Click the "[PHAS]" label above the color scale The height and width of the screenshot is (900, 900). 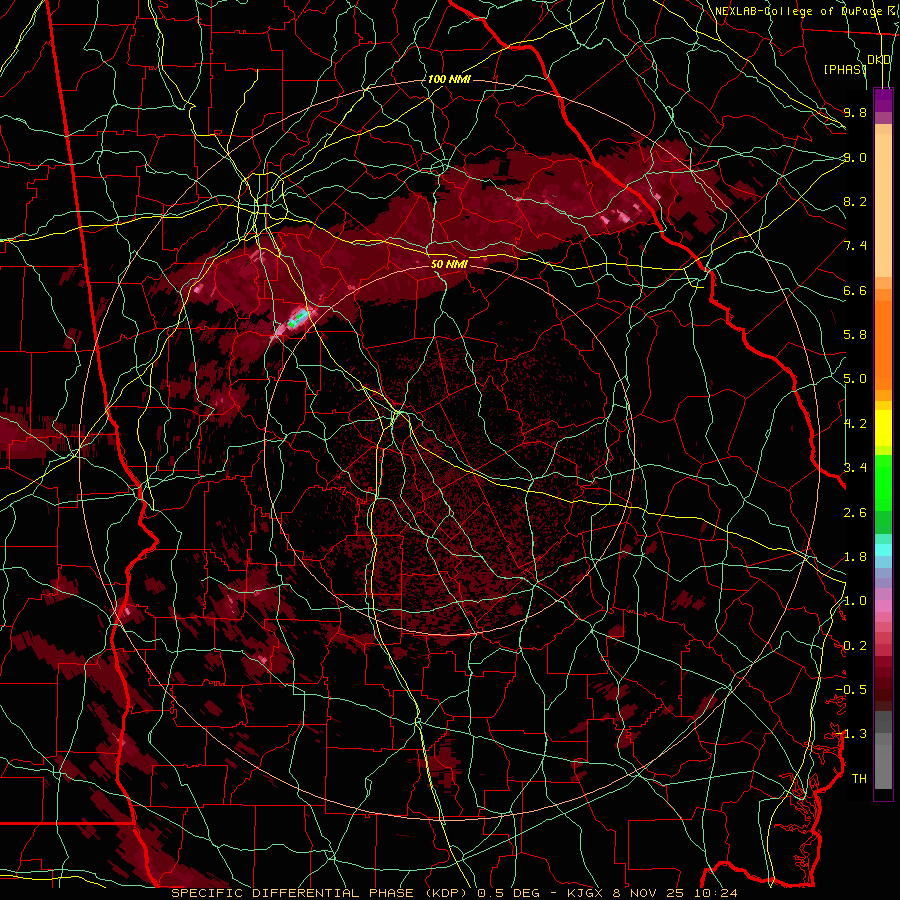pos(844,69)
